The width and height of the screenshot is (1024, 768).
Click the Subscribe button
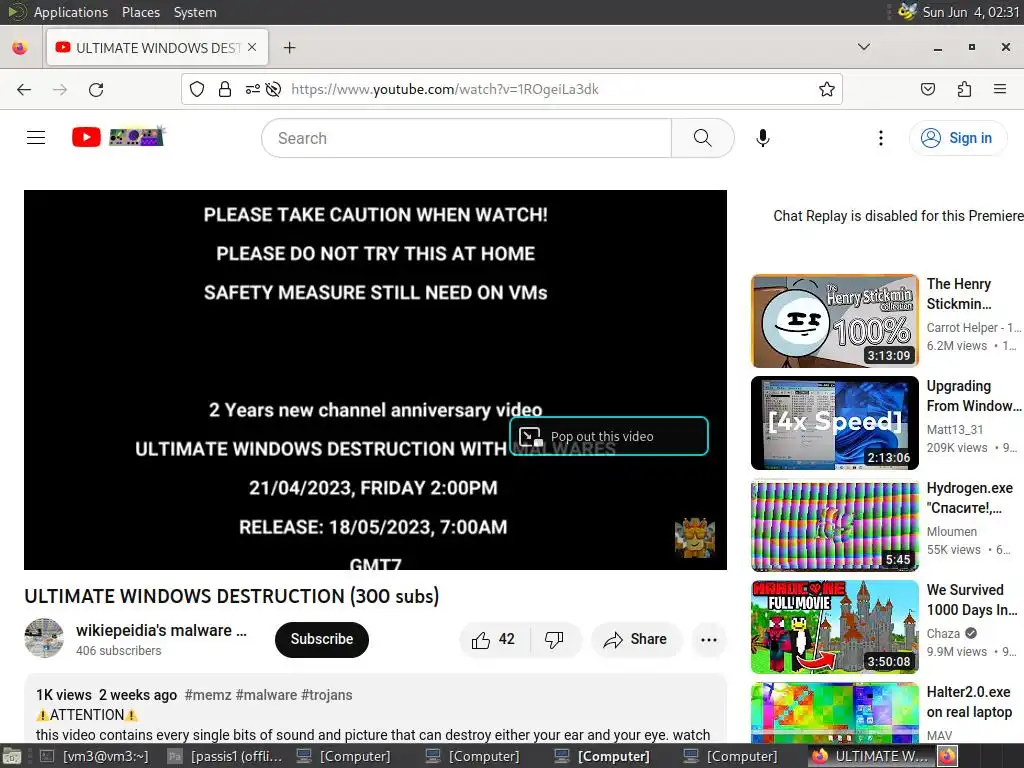click(322, 639)
